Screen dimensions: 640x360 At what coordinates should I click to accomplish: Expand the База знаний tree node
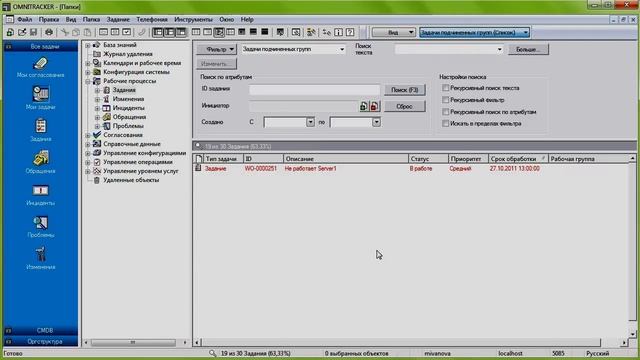click(x=88, y=45)
